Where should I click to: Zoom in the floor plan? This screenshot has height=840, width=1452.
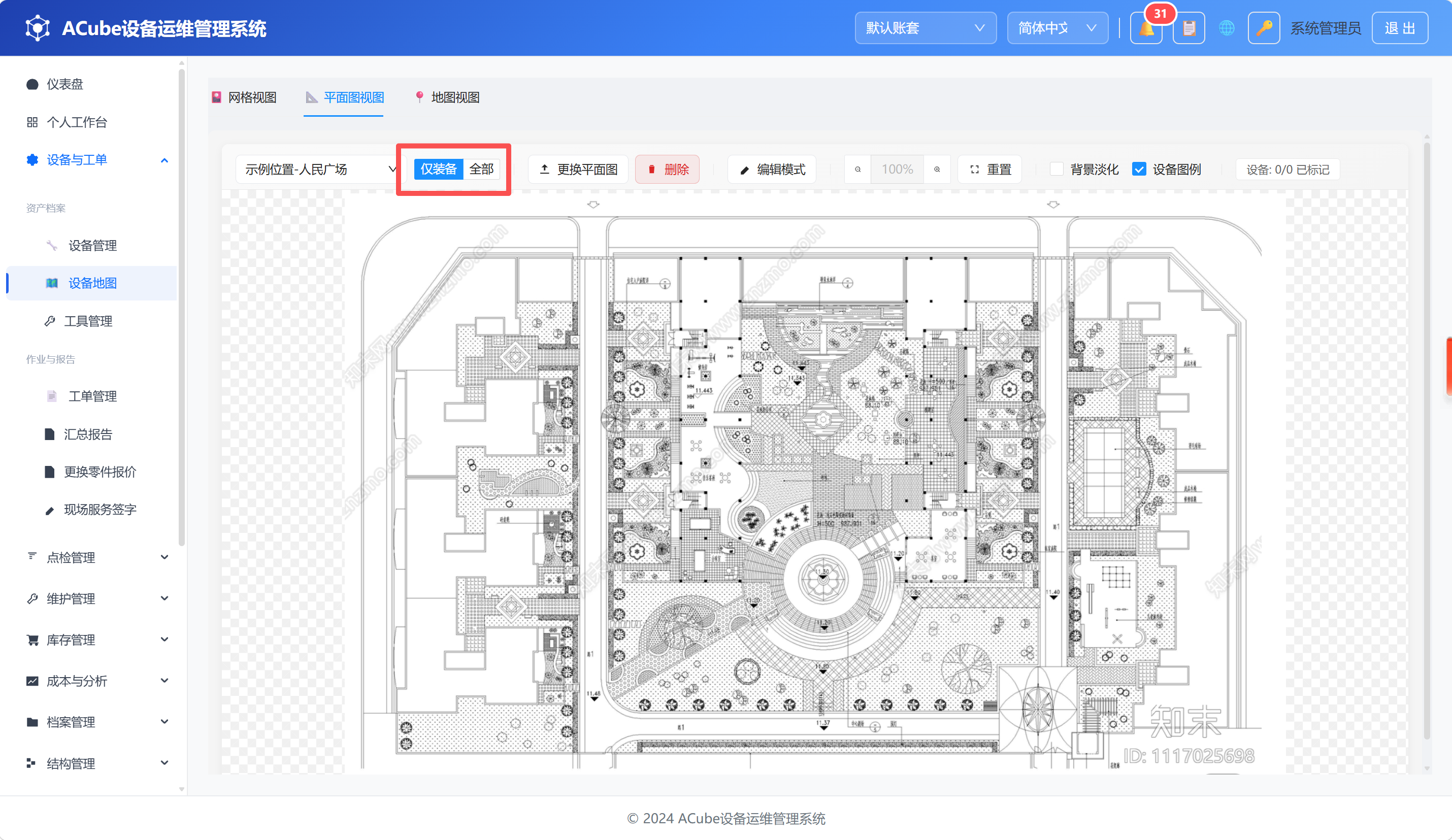coord(937,170)
